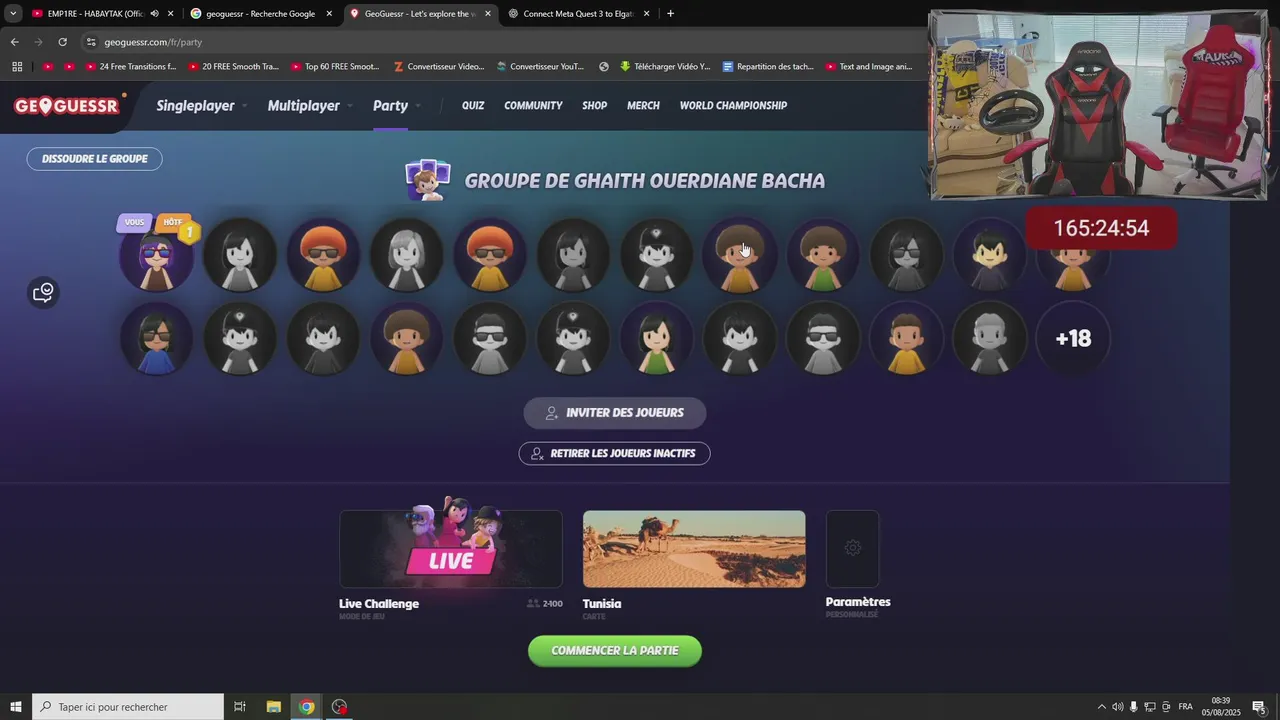
Task: Open Windows Start menu
Action: click(16, 707)
